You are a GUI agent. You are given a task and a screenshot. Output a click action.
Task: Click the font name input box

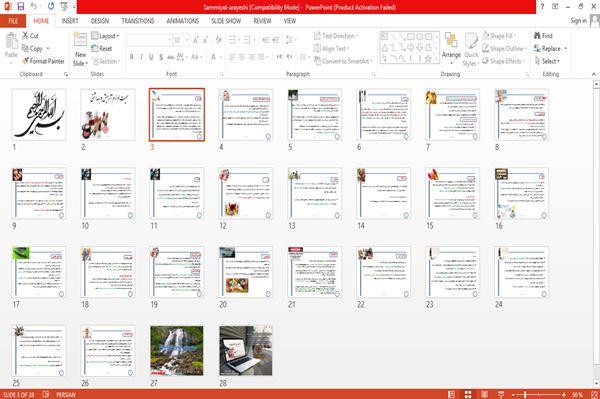tap(149, 40)
